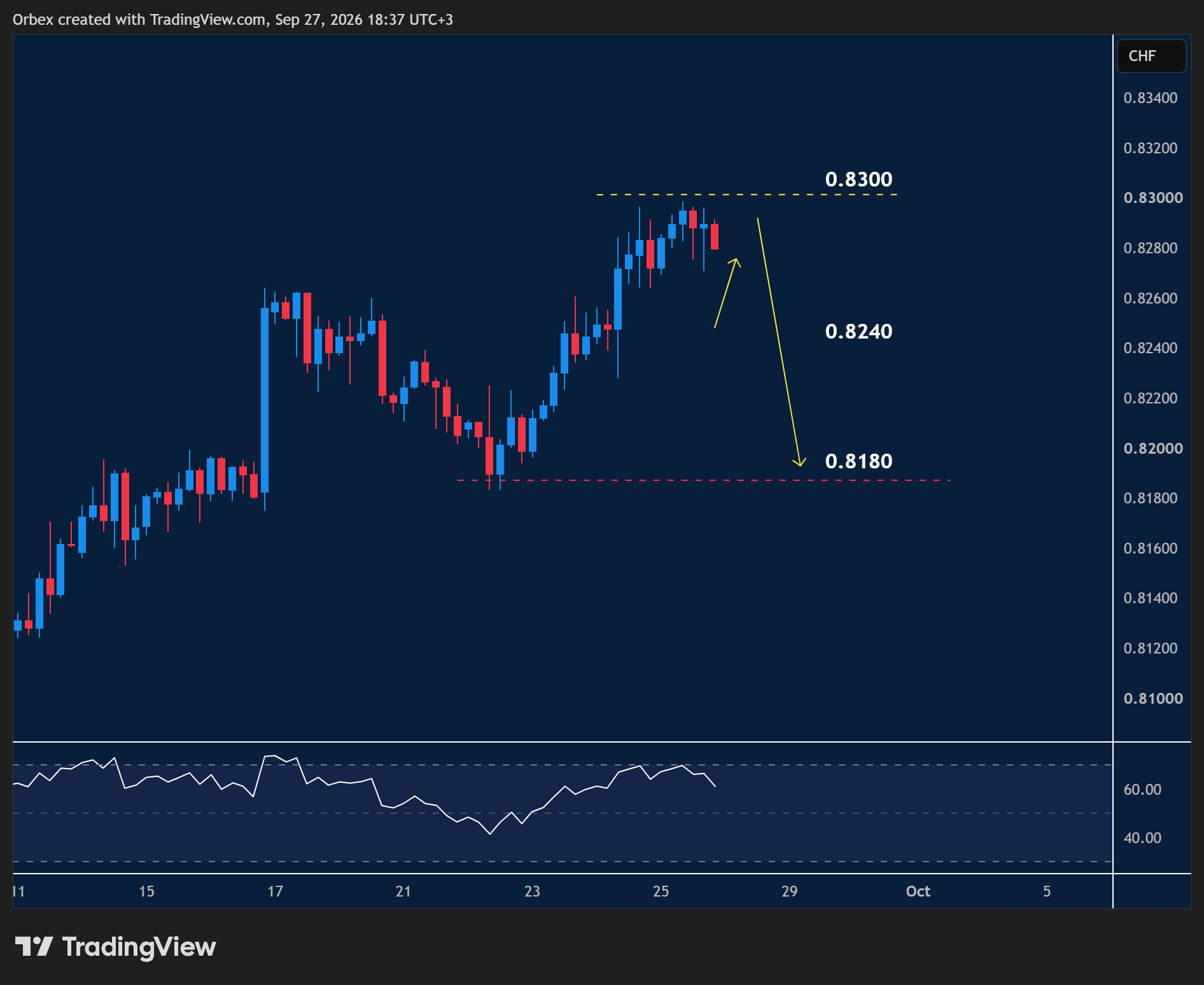Screen dimensions: 1204x985
Task: Select the 0.81000 price axis label
Action: [x=1153, y=699]
